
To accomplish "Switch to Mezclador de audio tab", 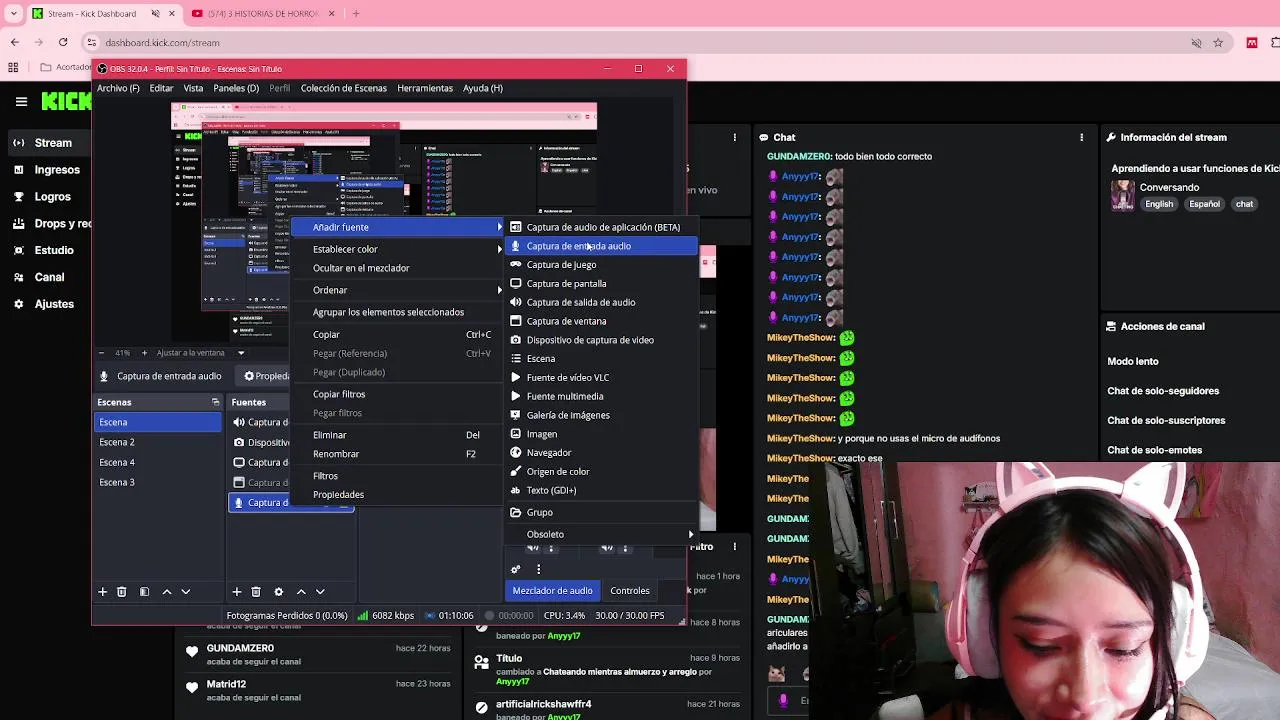I will (552, 590).
